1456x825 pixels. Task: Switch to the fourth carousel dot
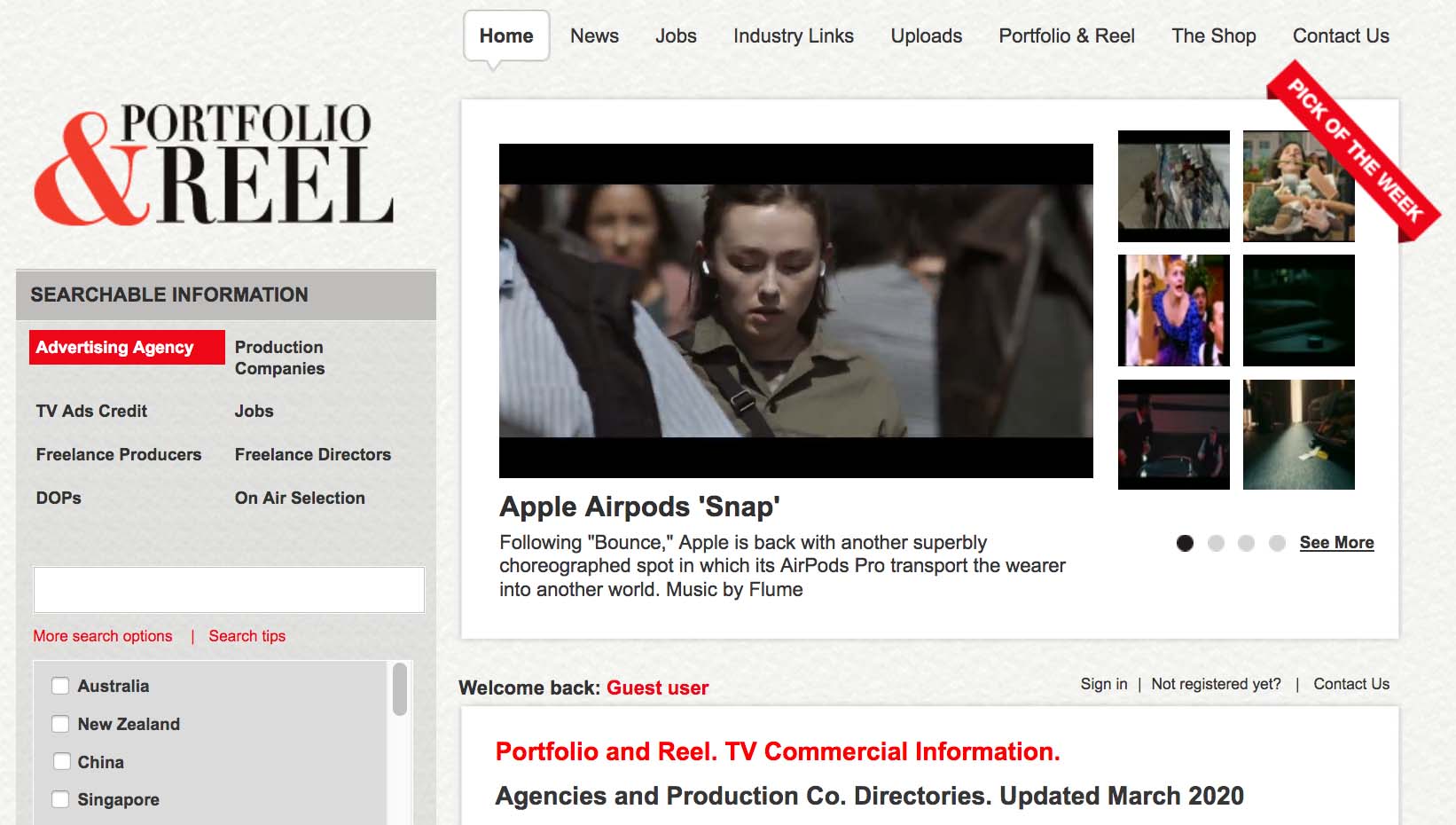click(x=1277, y=543)
